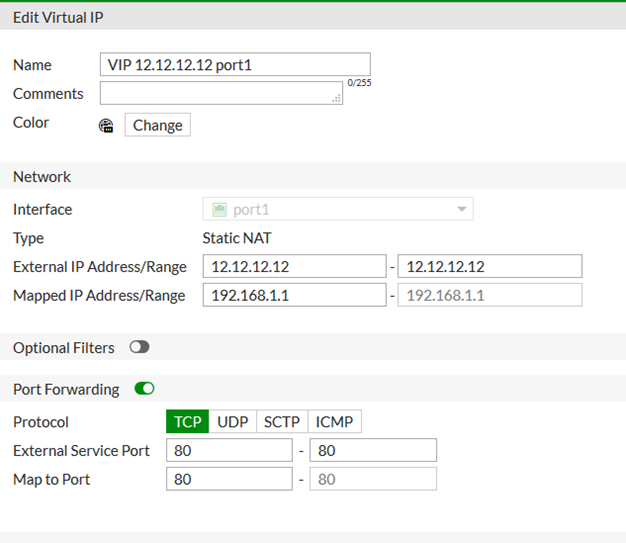Toggle the Optional Filters switch
This screenshot has height=543, width=626.
(139, 347)
